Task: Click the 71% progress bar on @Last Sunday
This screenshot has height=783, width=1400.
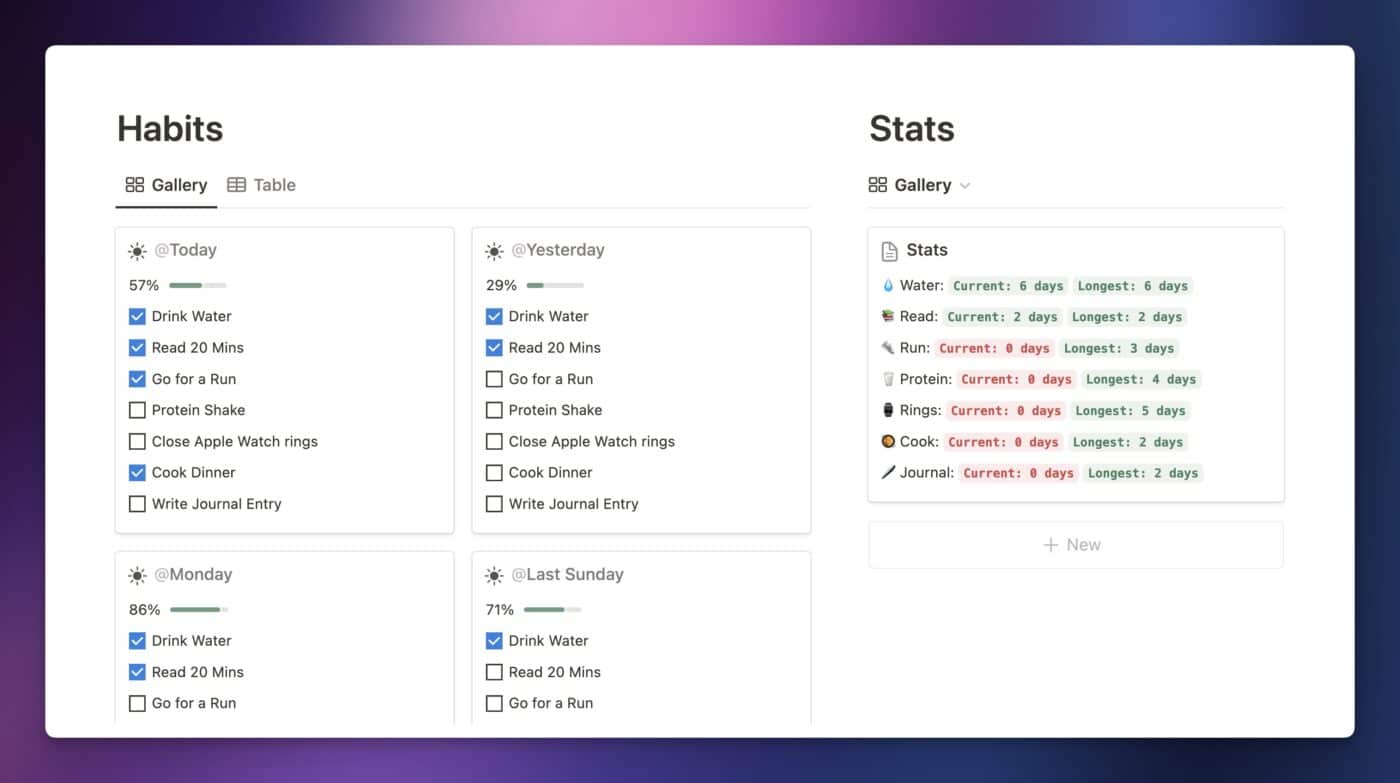Action: [552, 610]
